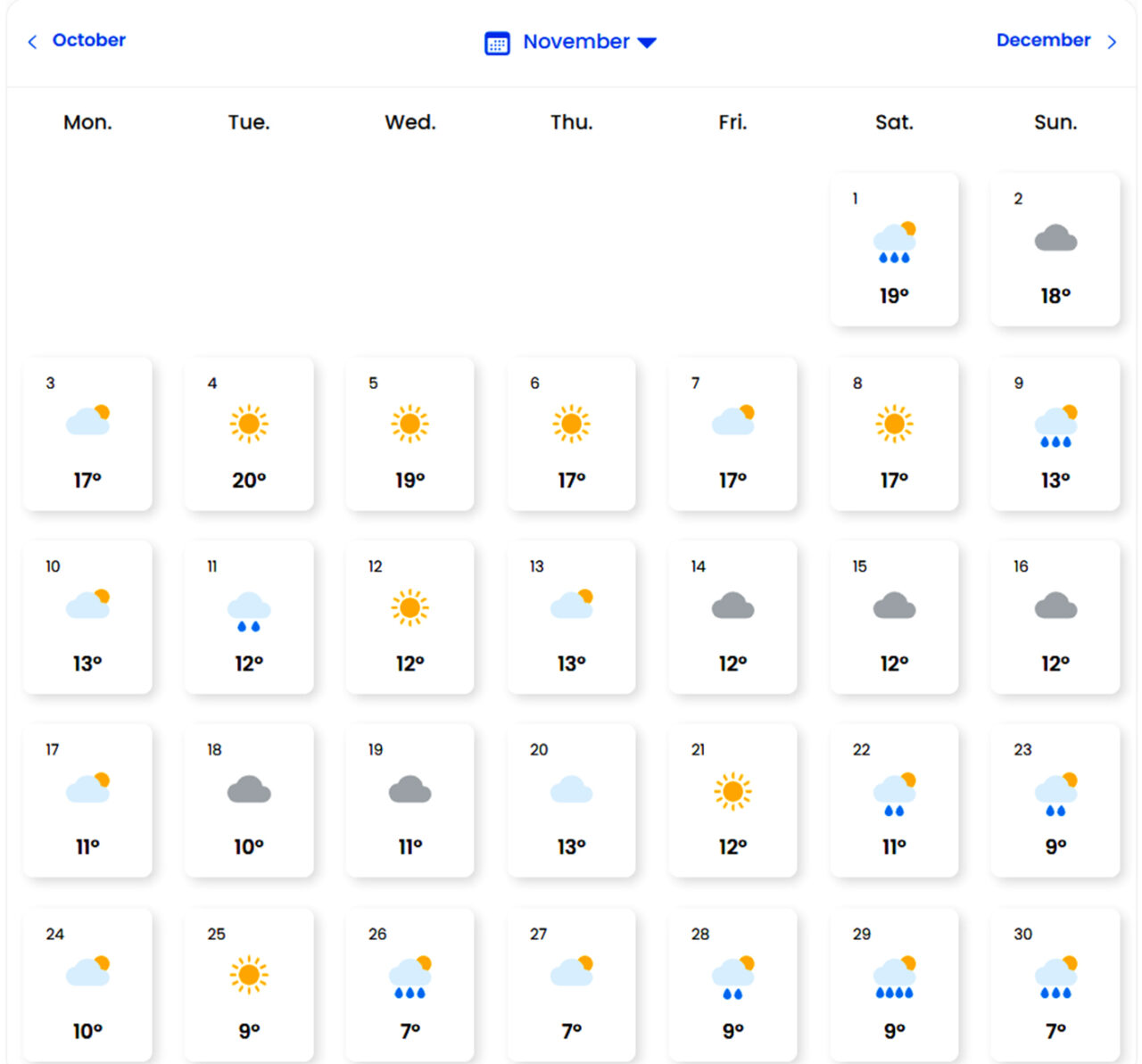Click the left chevron before October
This screenshot has width=1142, height=1064.
coord(32,42)
